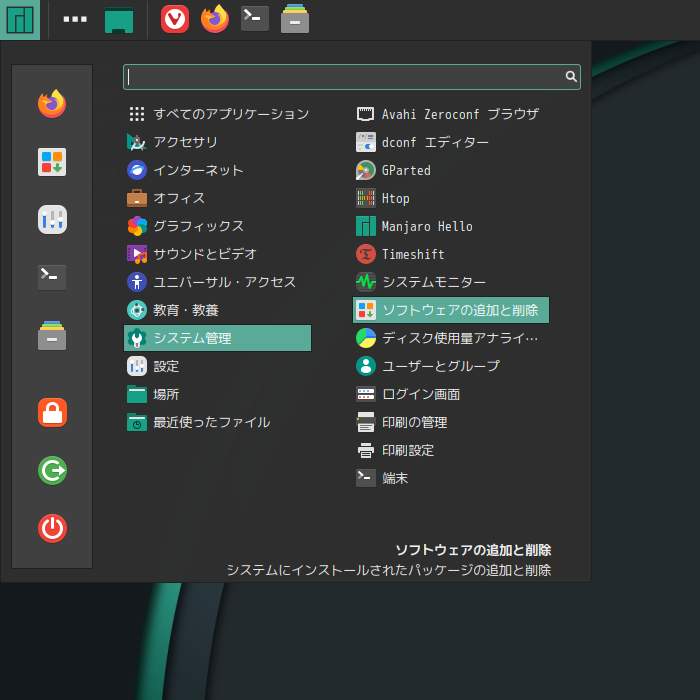Launch GParted

coord(451,170)
